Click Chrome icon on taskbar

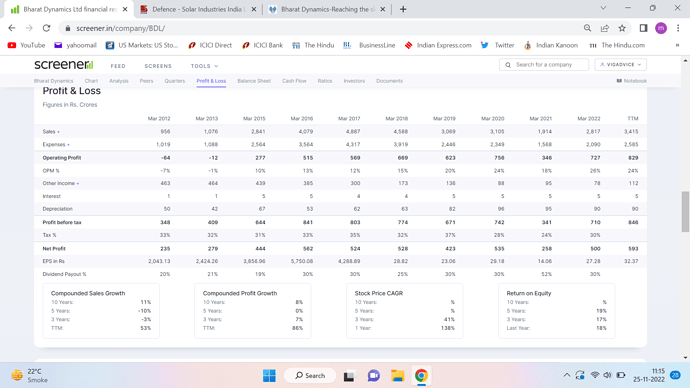pyautogui.click(x=421, y=376)
